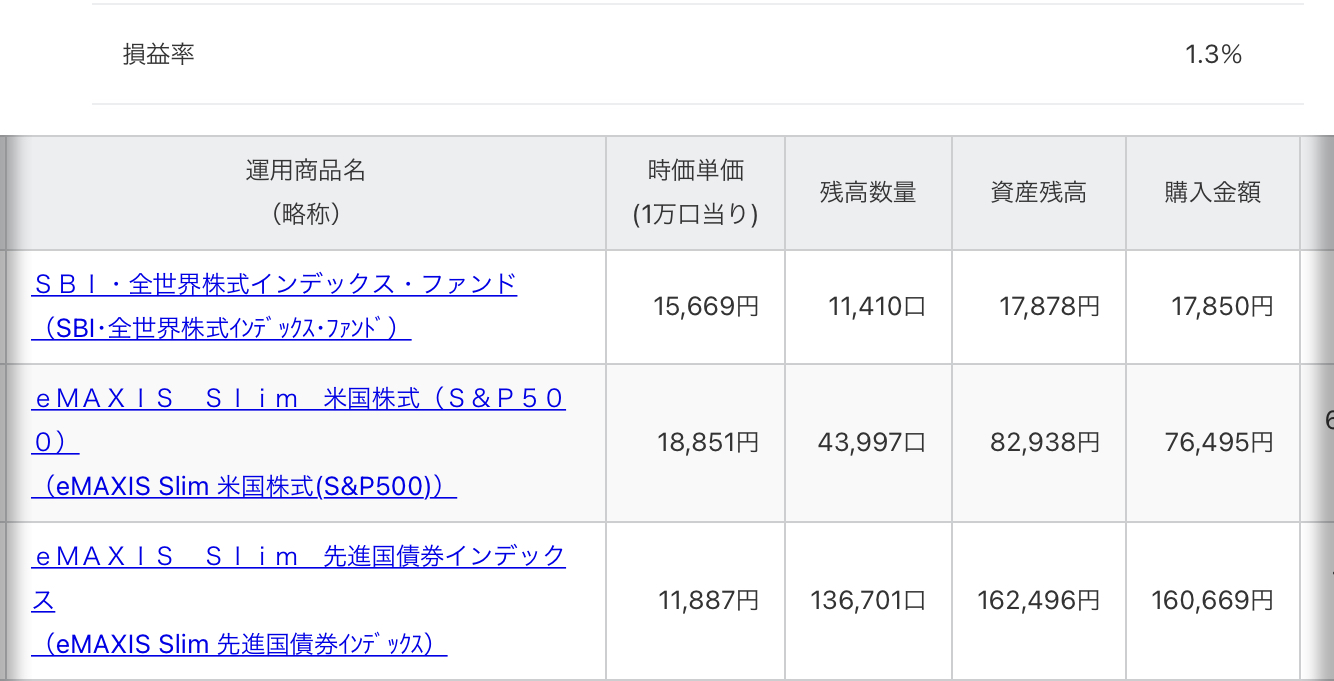Select the 15,669円 unit price cell

[696, 307]
